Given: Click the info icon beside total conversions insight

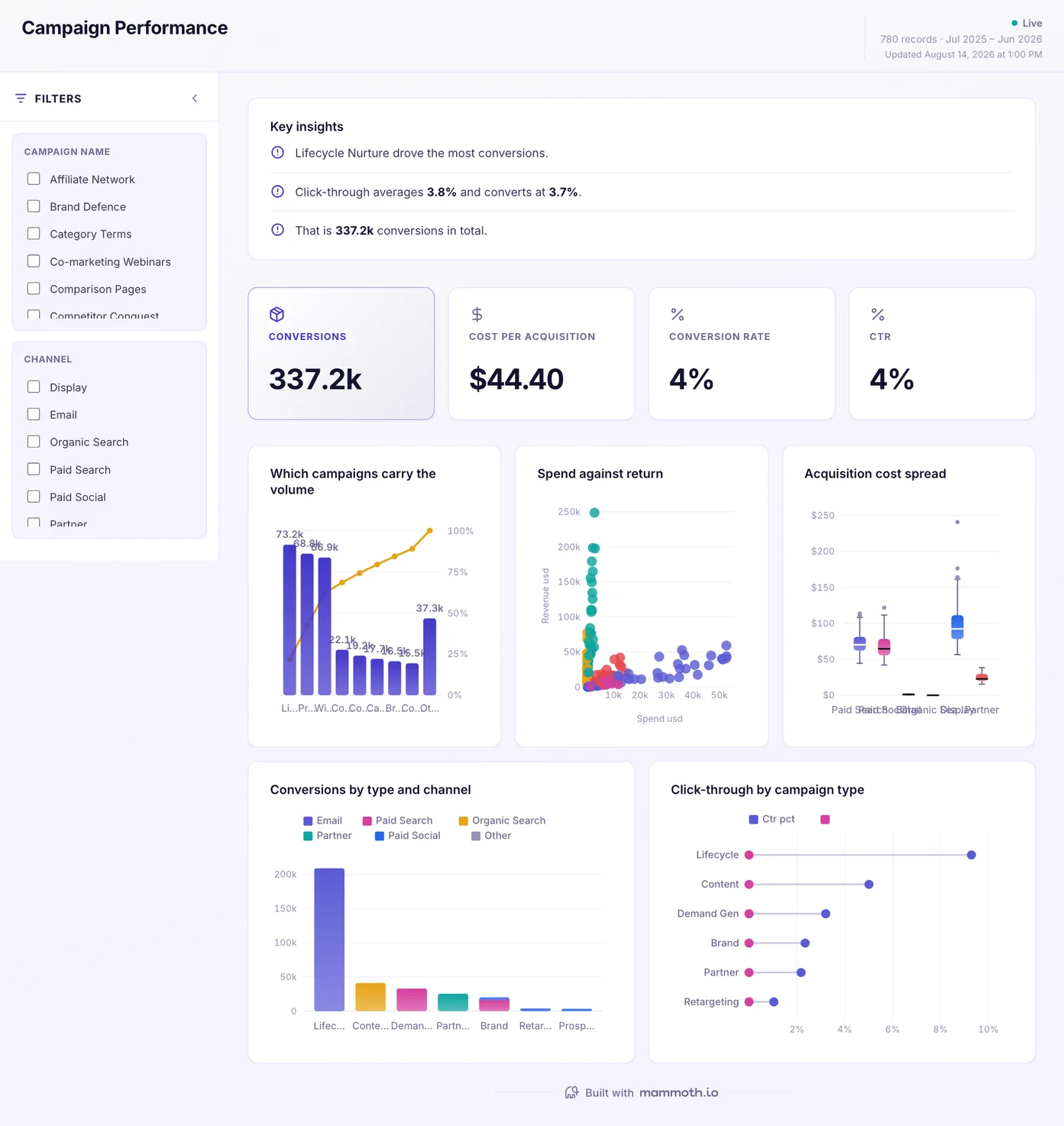Looking at the screenshot, I should (x=278, y=230).
